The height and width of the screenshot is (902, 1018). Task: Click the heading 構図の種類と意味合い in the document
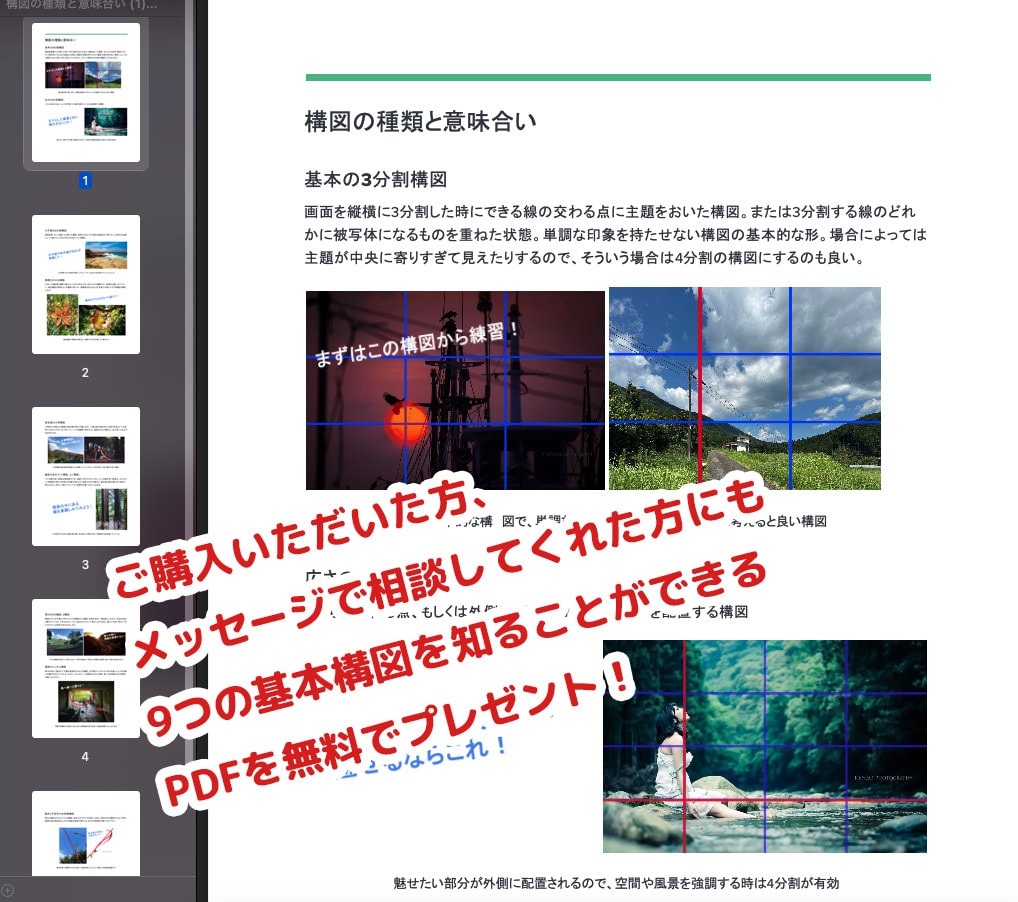pos(420,121)
